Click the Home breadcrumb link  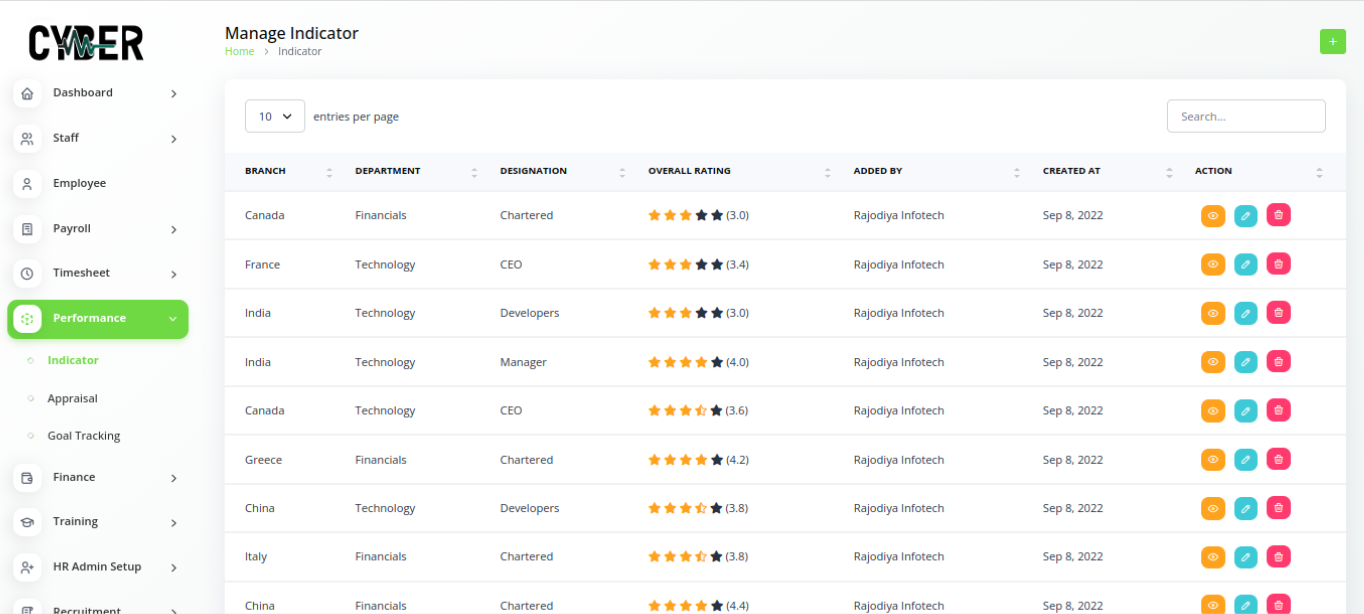tap(239, 51)
